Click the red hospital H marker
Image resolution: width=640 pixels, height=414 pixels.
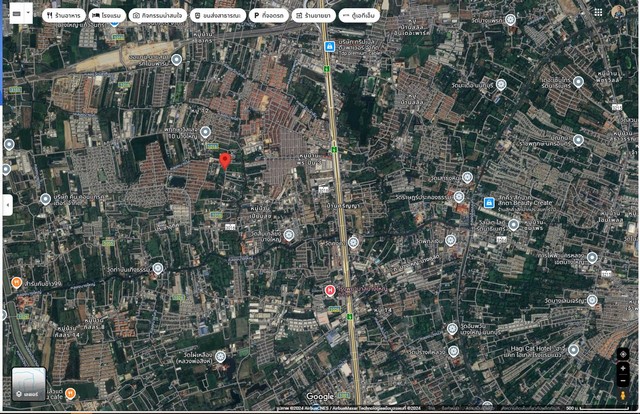click(330, 290)
